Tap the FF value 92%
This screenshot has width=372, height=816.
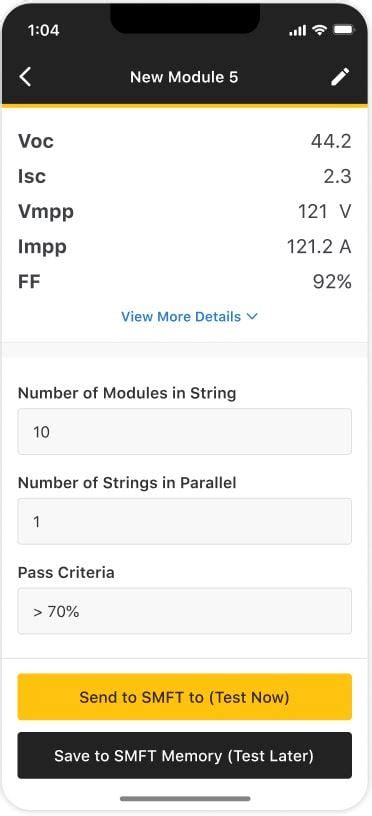(x=332, y=282)
